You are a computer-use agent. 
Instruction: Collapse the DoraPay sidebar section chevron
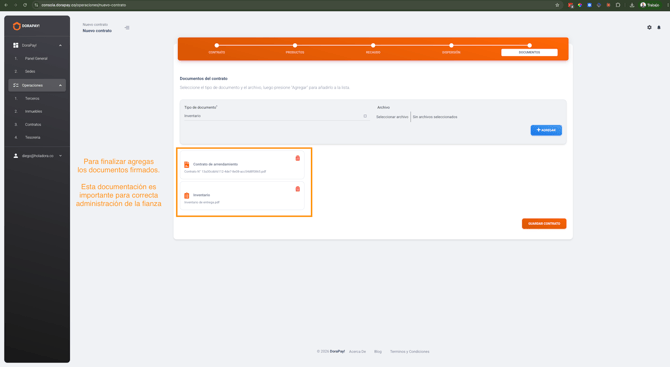pos(60,45)
